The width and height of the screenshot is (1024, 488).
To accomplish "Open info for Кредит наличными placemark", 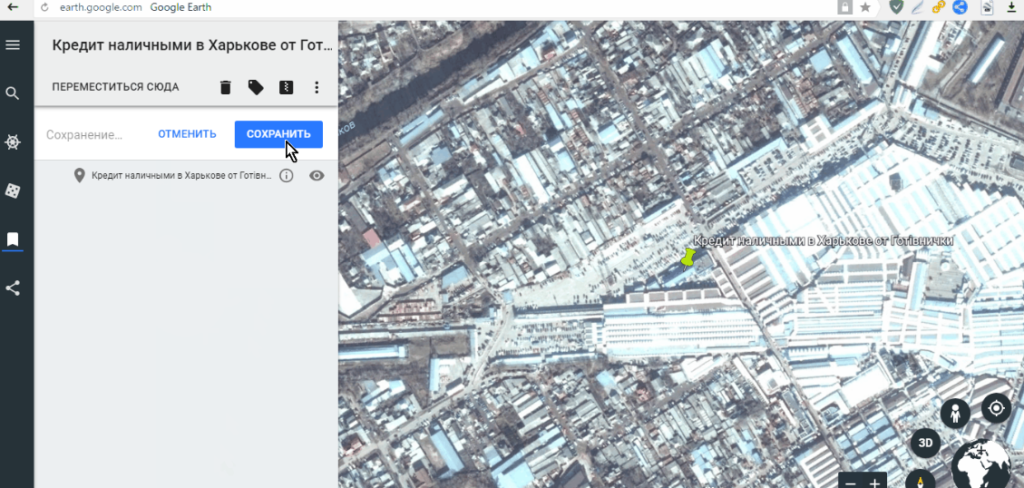I will coord(286,176).
